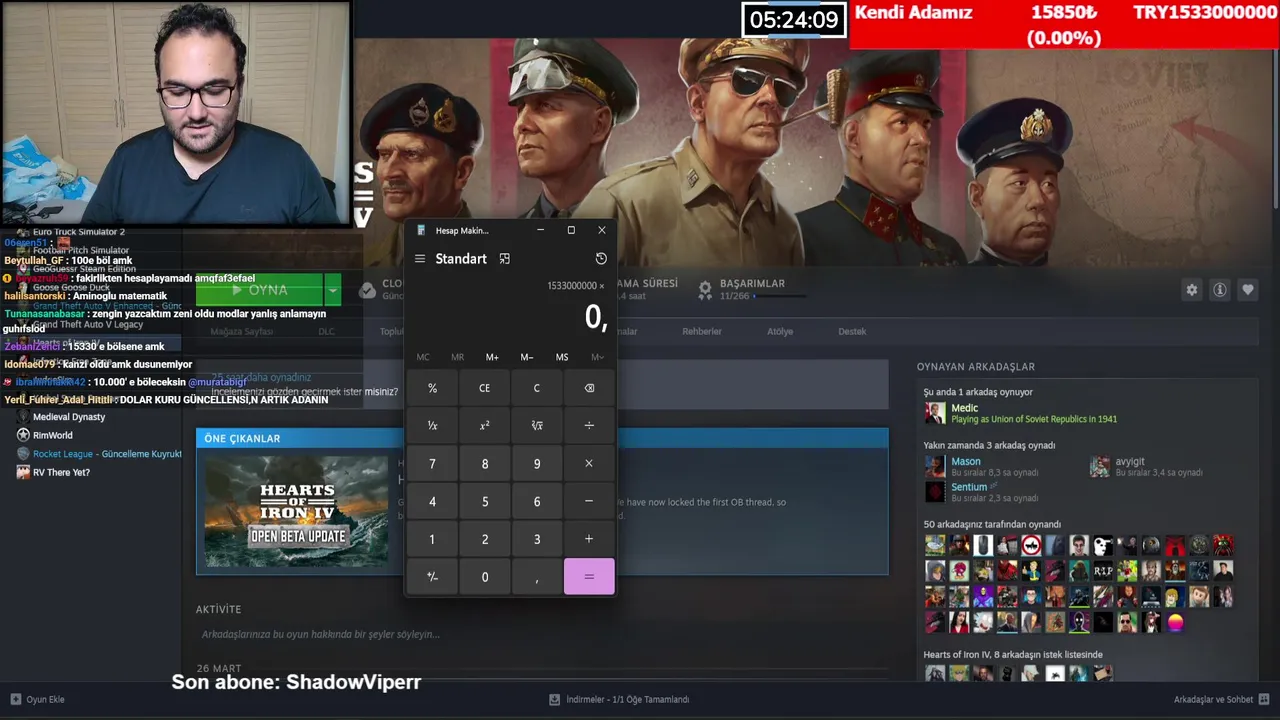The height and width of the screenshot is (720, 1280).
Task: Click digit 7 on calculator
Action: tap(432, 464)
